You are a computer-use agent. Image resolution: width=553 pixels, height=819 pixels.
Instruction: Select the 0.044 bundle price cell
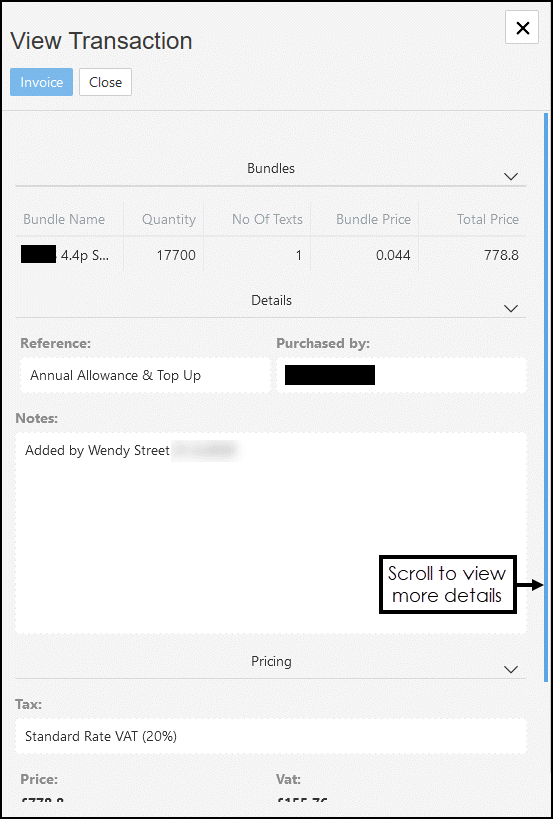click(x=364, y=255)
